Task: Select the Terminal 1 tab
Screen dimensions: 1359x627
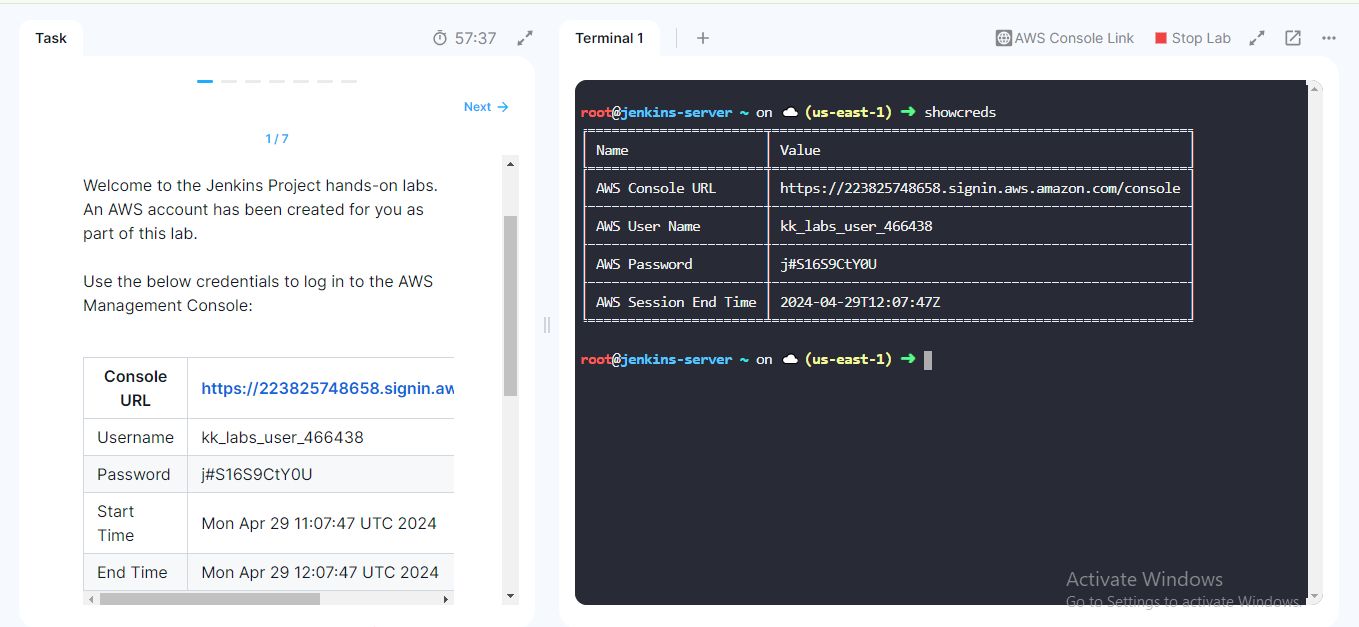Action: pyautogui.click(x=610, y=37)
